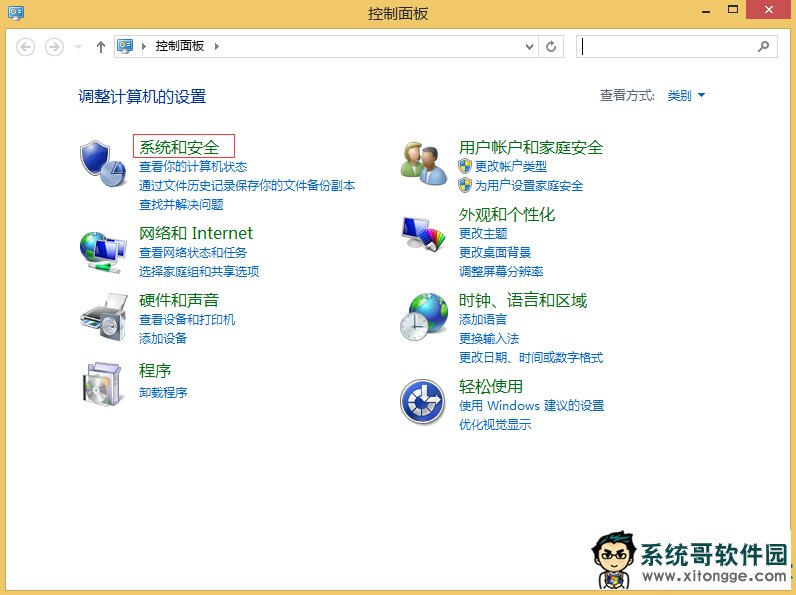This screenshot has width=796, height=595.
Task: Open 硬件和声音 category
Action: click(179, 300)
